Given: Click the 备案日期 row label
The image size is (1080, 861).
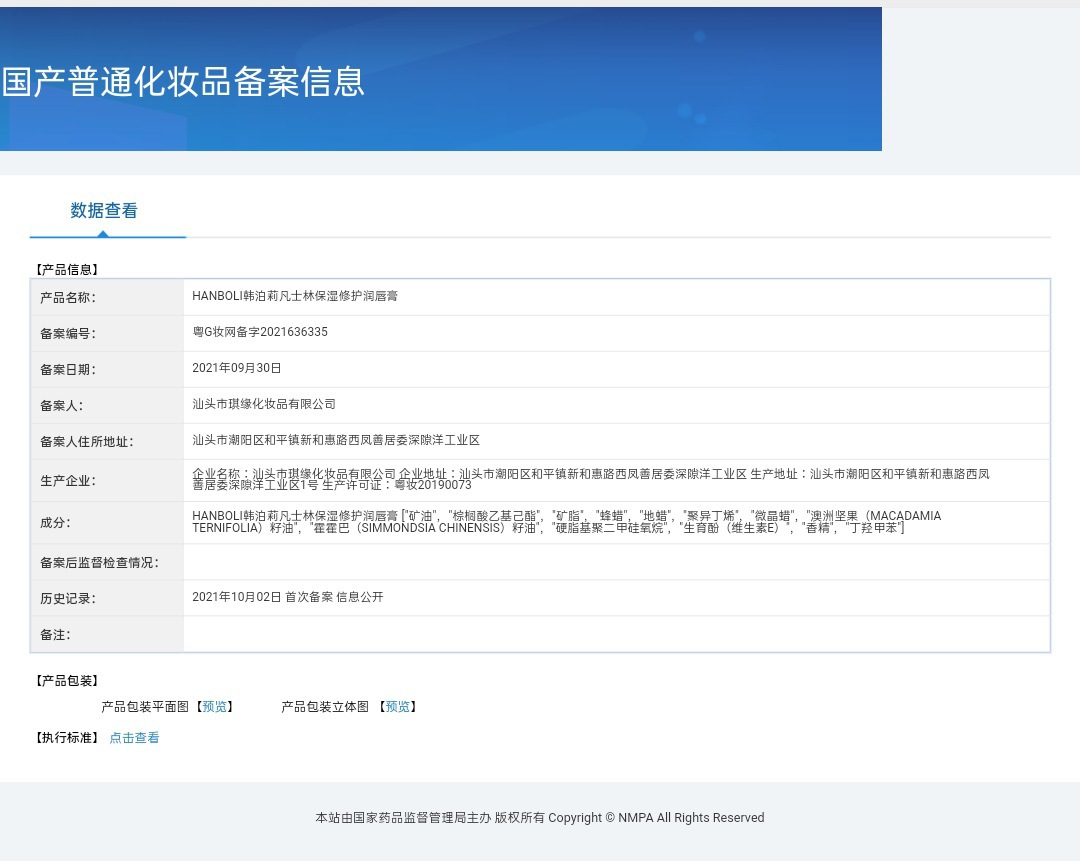Looking at the screenshot, I should (68, 370).
